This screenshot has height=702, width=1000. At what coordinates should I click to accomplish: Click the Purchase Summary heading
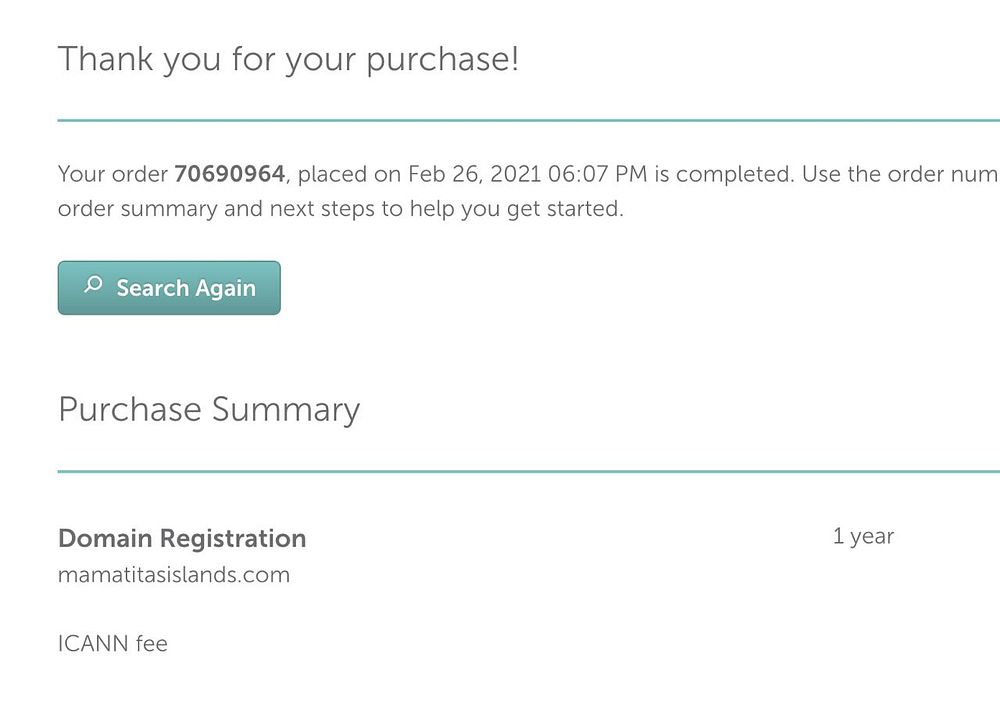point(209,410)
